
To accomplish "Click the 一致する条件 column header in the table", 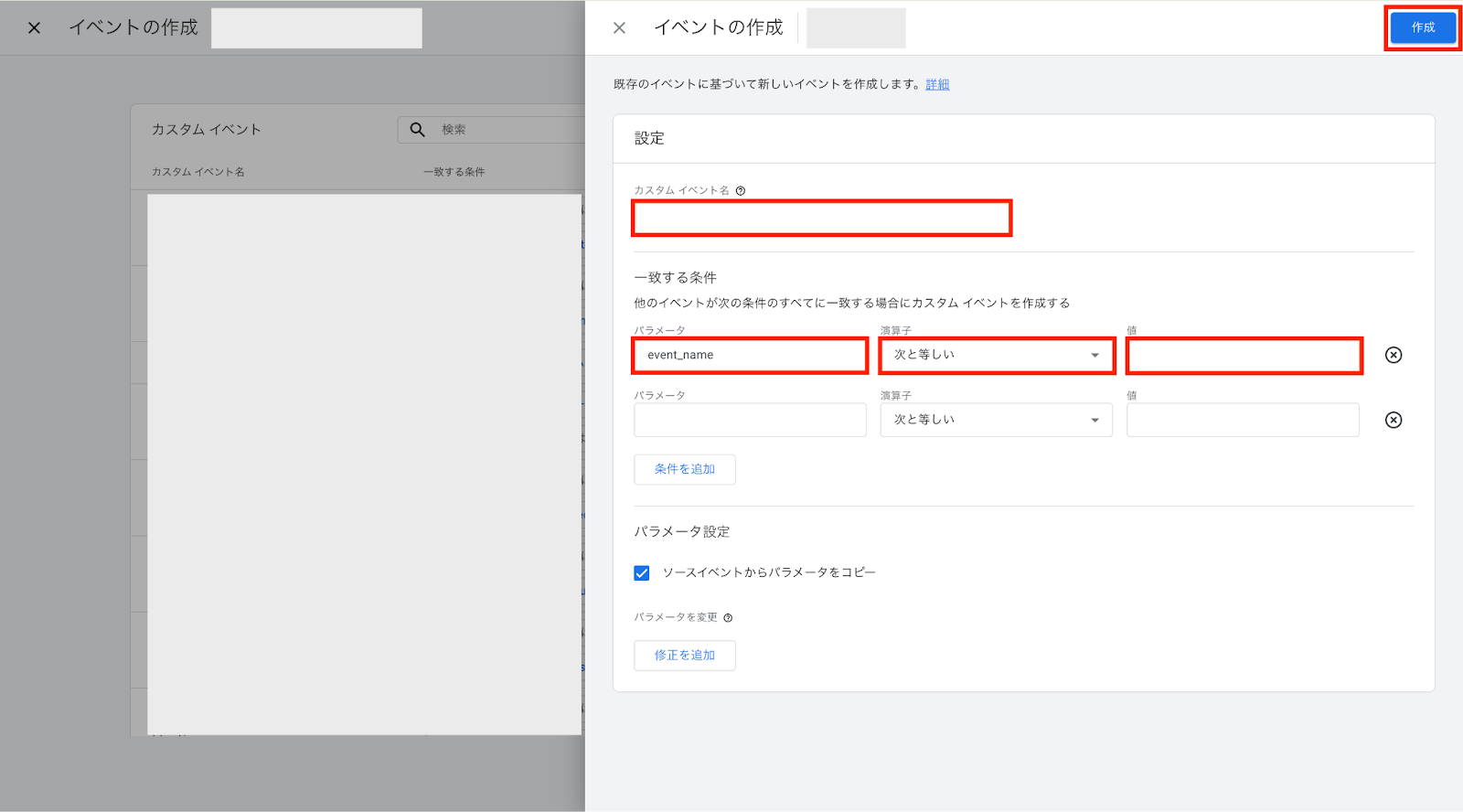I will (x=454, y=172).
